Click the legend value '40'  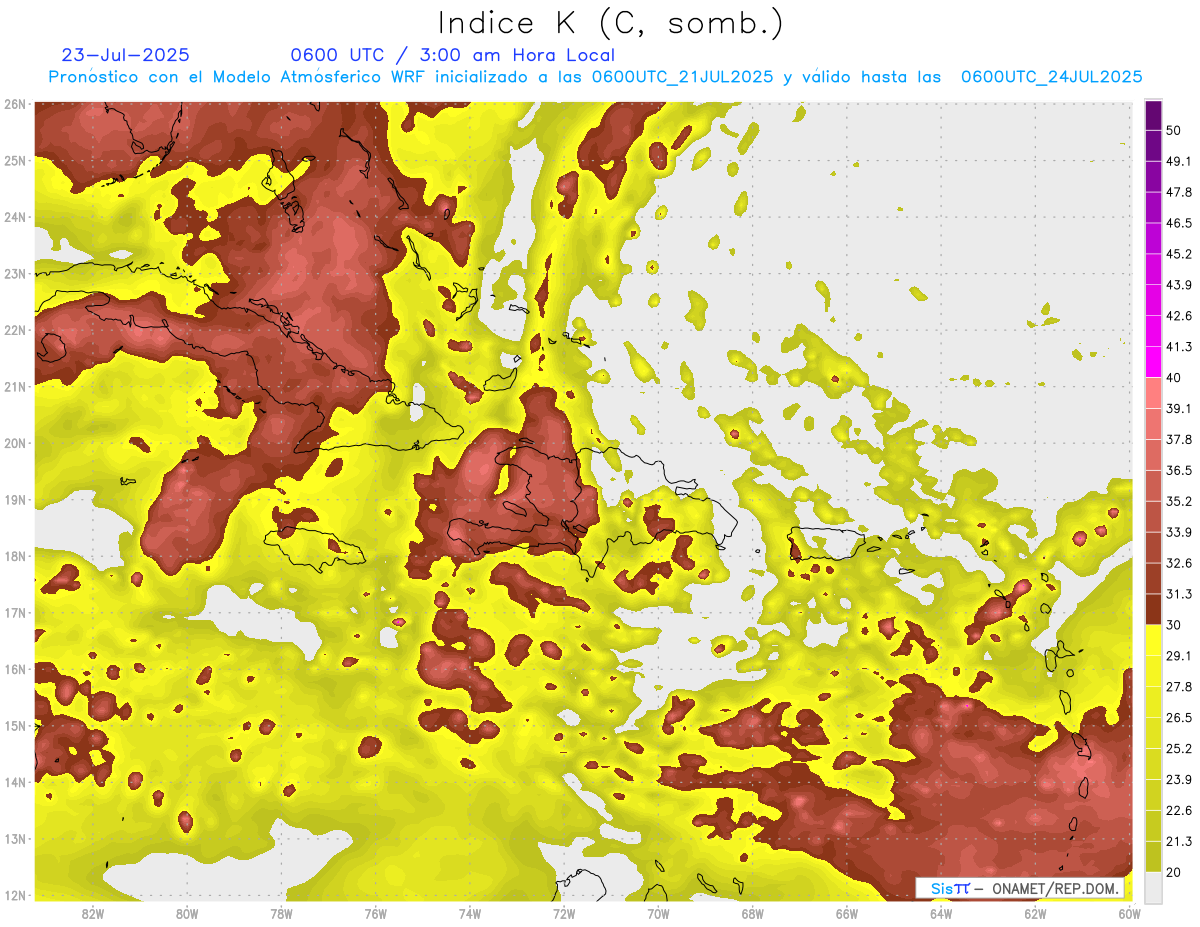(x=1173, y=377)
